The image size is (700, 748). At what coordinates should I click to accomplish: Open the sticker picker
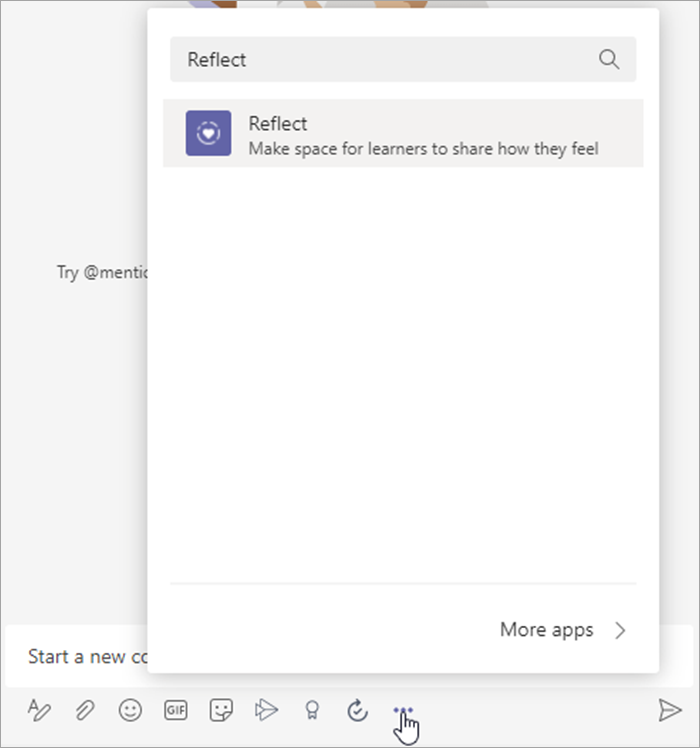(x=221, y=710)
